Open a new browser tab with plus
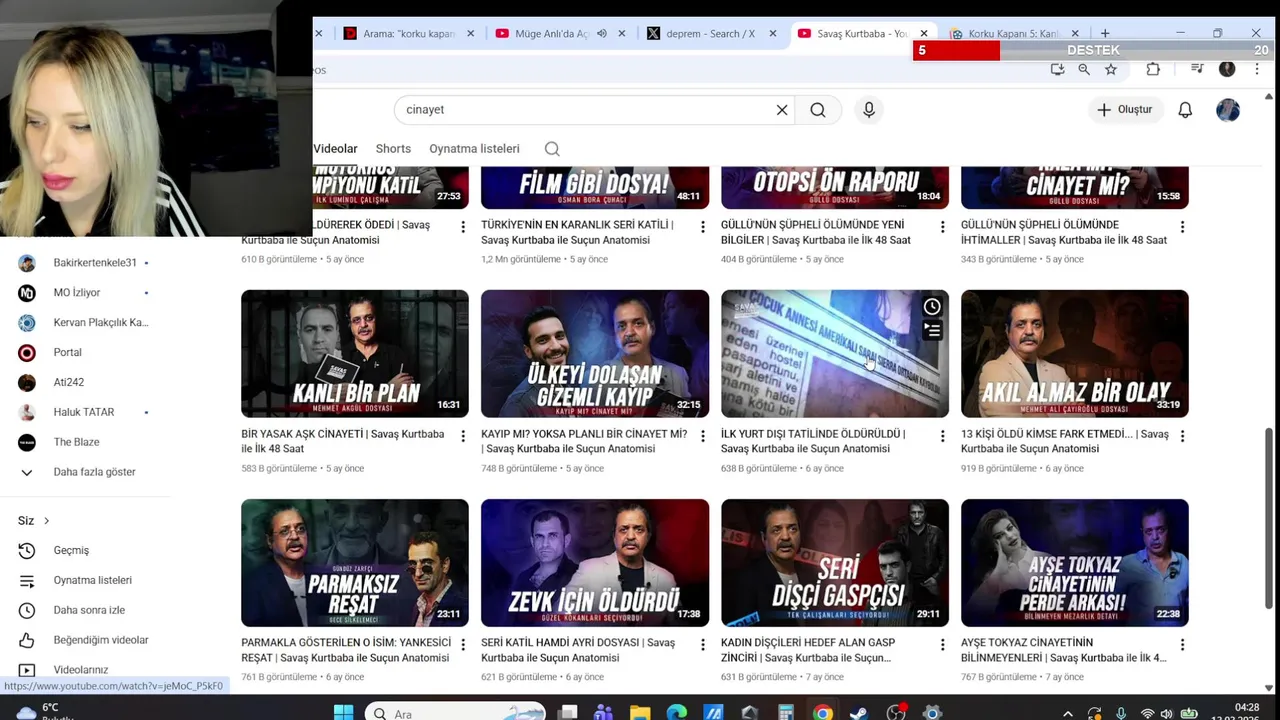The height and width of the screenshot is (720, 1280). coord(1105,34)
